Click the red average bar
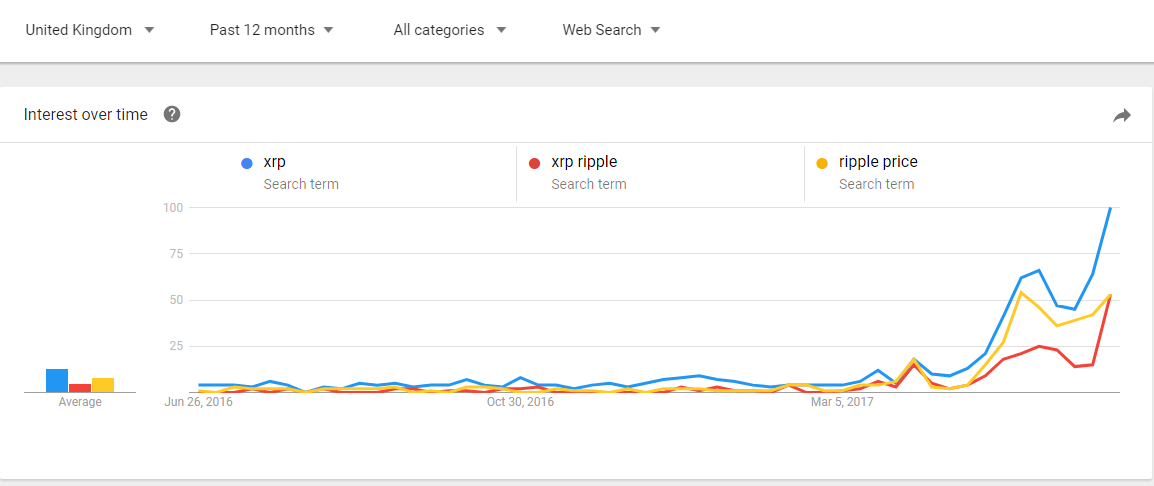The height and width of the screenshot is (486, 1154). [x=80, y=387]
